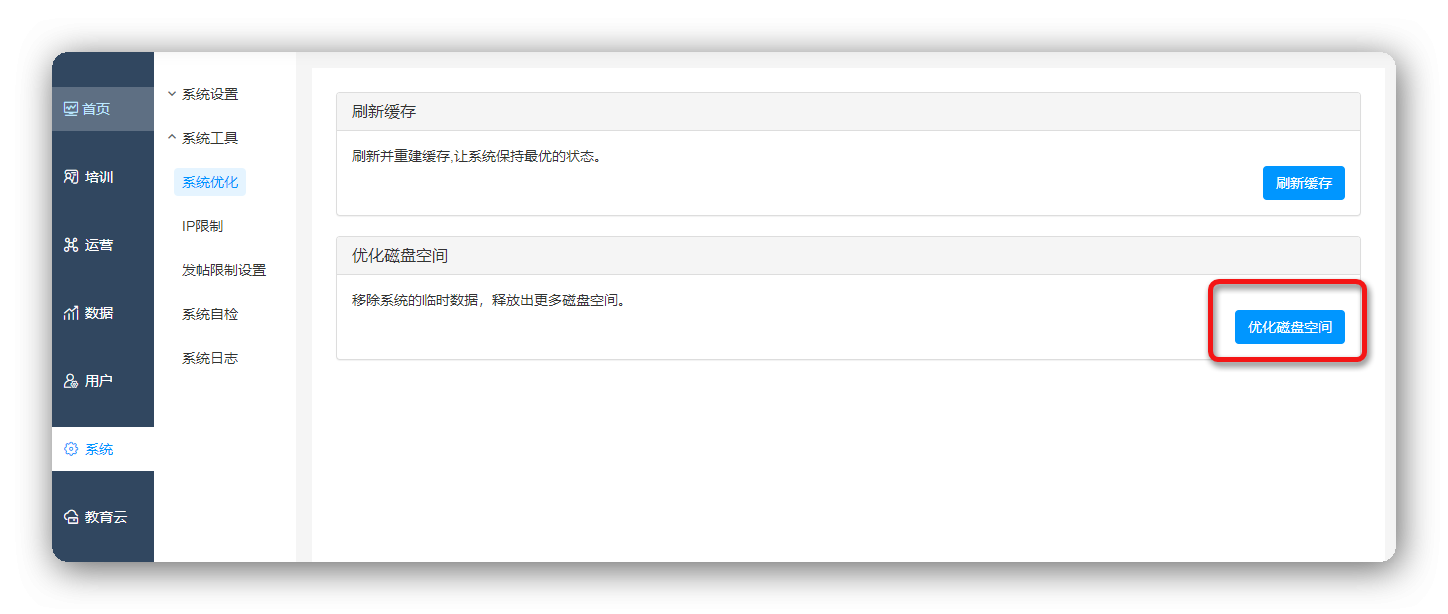Click the 刷新缓存 panel heading

coord(384,112)
